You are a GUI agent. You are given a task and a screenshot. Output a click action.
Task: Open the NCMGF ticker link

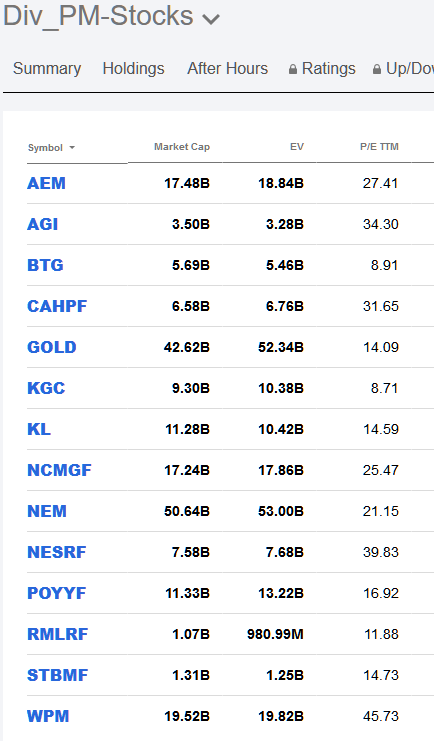(60, 470)
